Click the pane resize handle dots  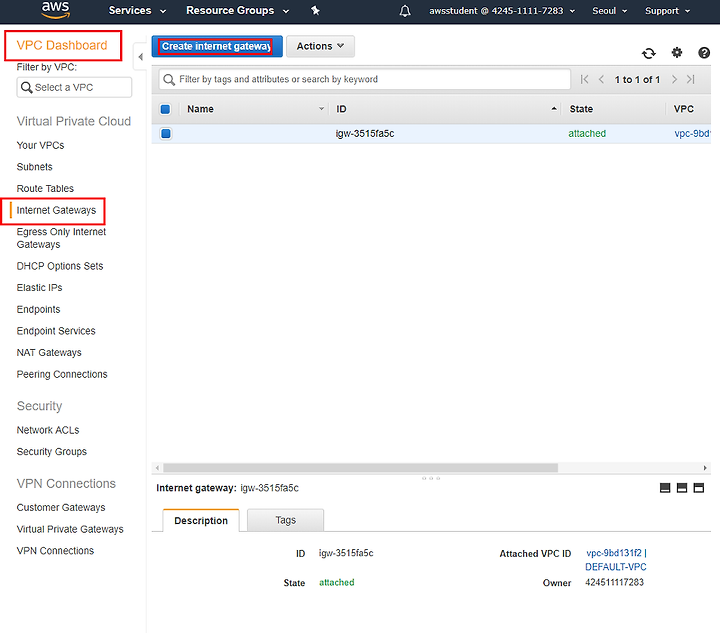click(431, 478)
